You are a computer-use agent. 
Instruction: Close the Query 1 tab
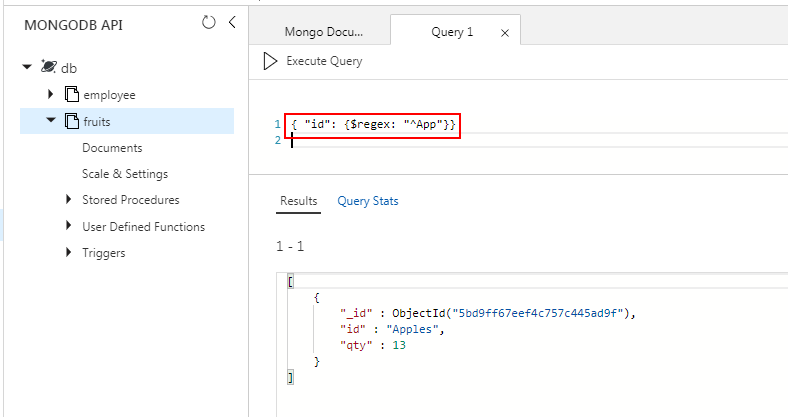point(504,33)
